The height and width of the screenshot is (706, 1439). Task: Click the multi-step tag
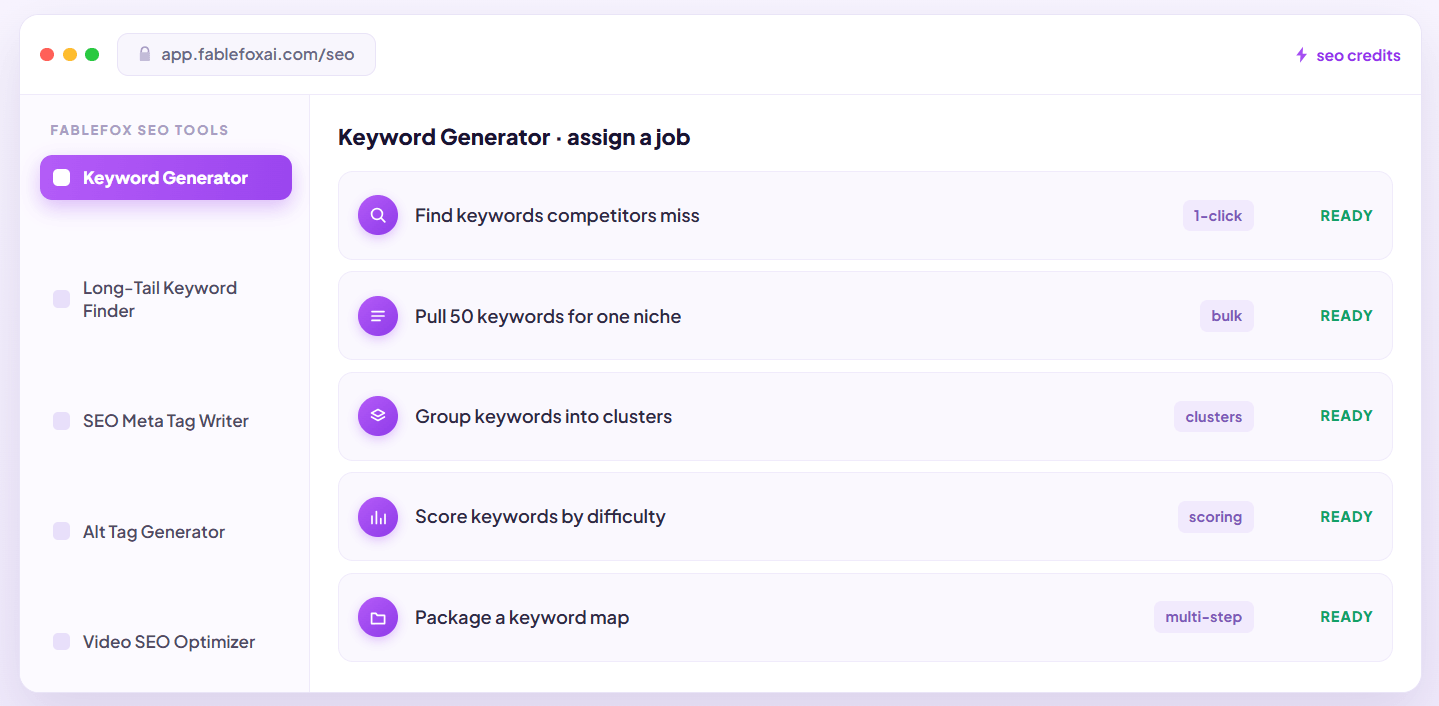(x=1204, y=617)
